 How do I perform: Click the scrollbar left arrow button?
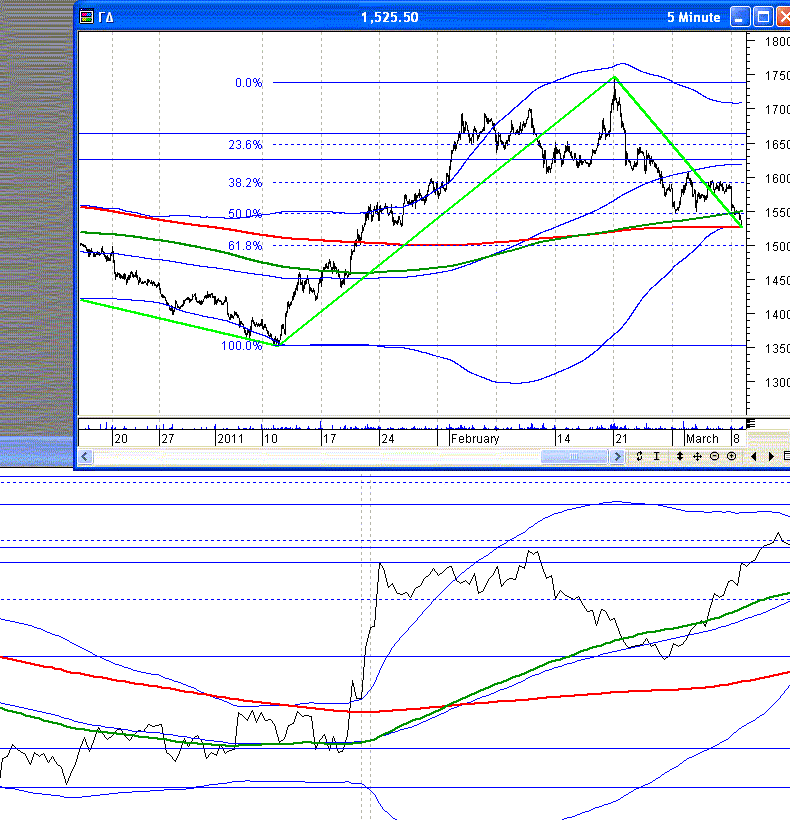[87, 456]
